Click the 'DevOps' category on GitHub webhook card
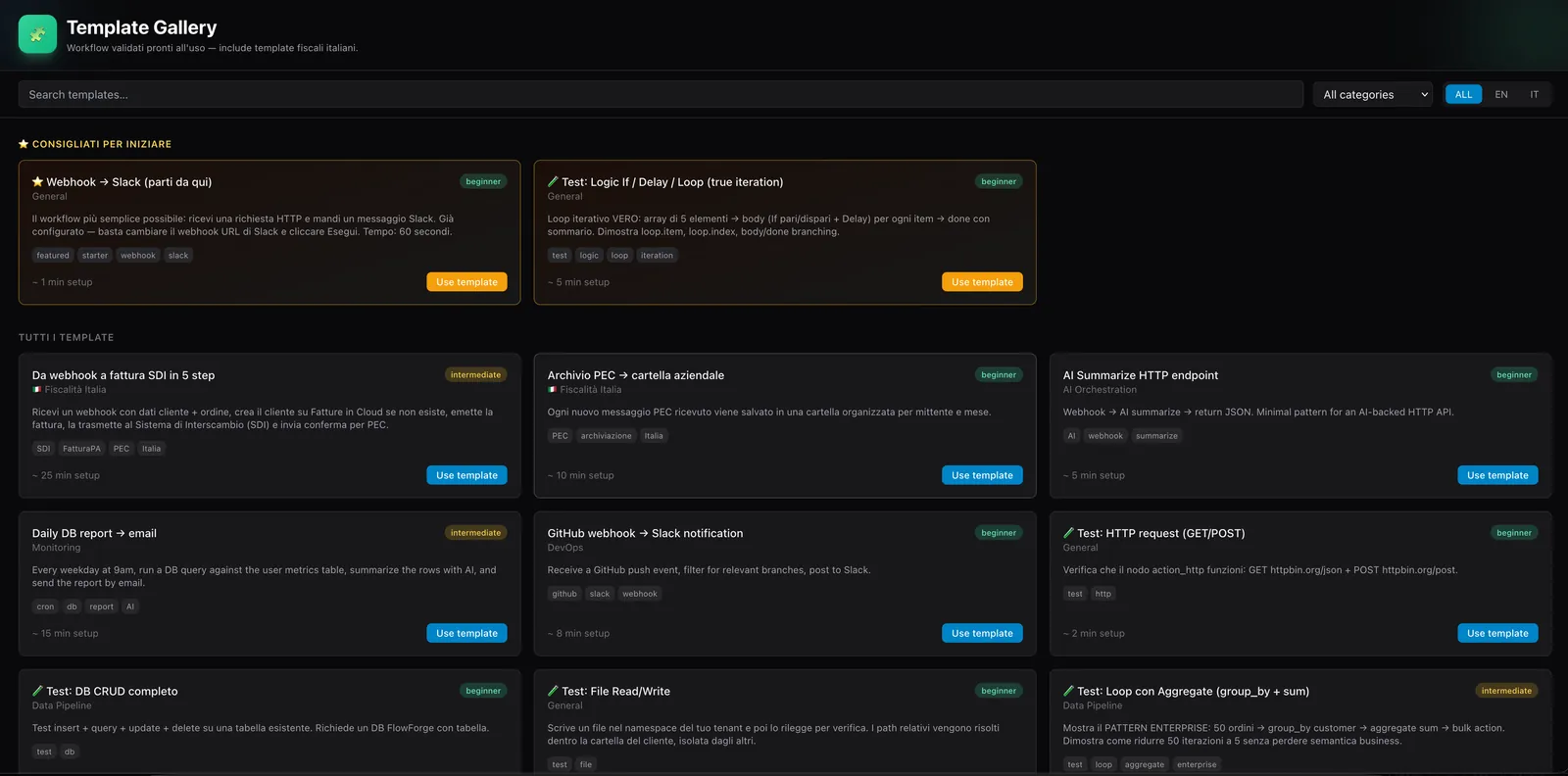 [565, 548]
